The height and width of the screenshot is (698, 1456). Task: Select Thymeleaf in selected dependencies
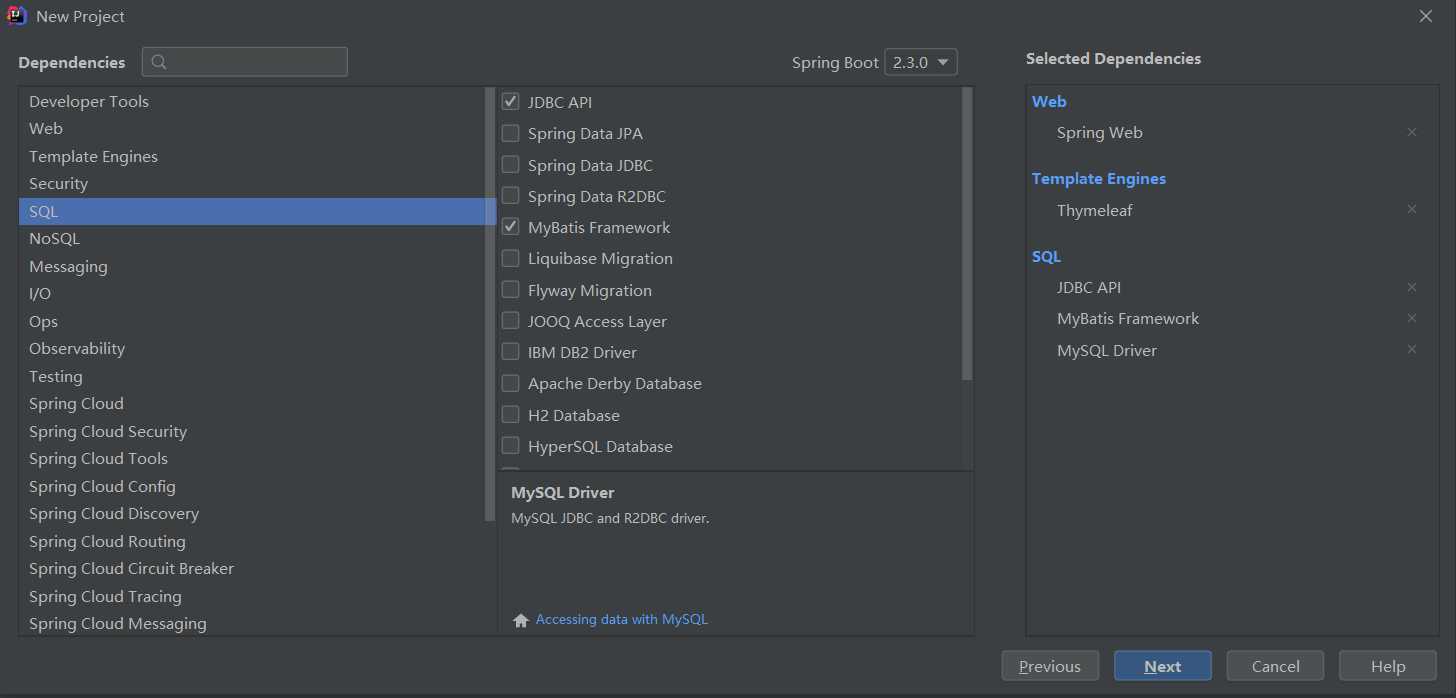[1094, 210]
